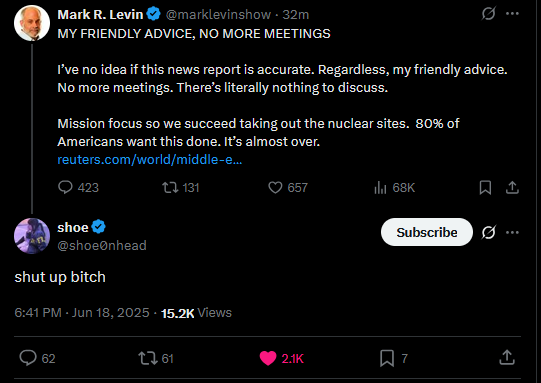Open the reuters.com article link
Viewport: 541px width, 383px height.
point(150,159)
